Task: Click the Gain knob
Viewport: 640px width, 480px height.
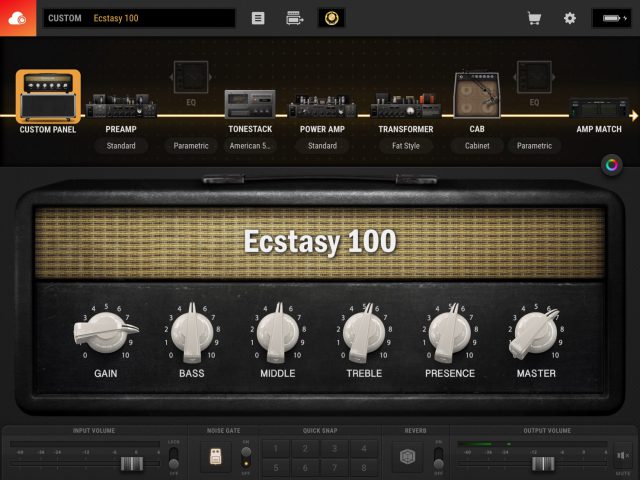Action: pyautogui.click(x=106, y=332)
